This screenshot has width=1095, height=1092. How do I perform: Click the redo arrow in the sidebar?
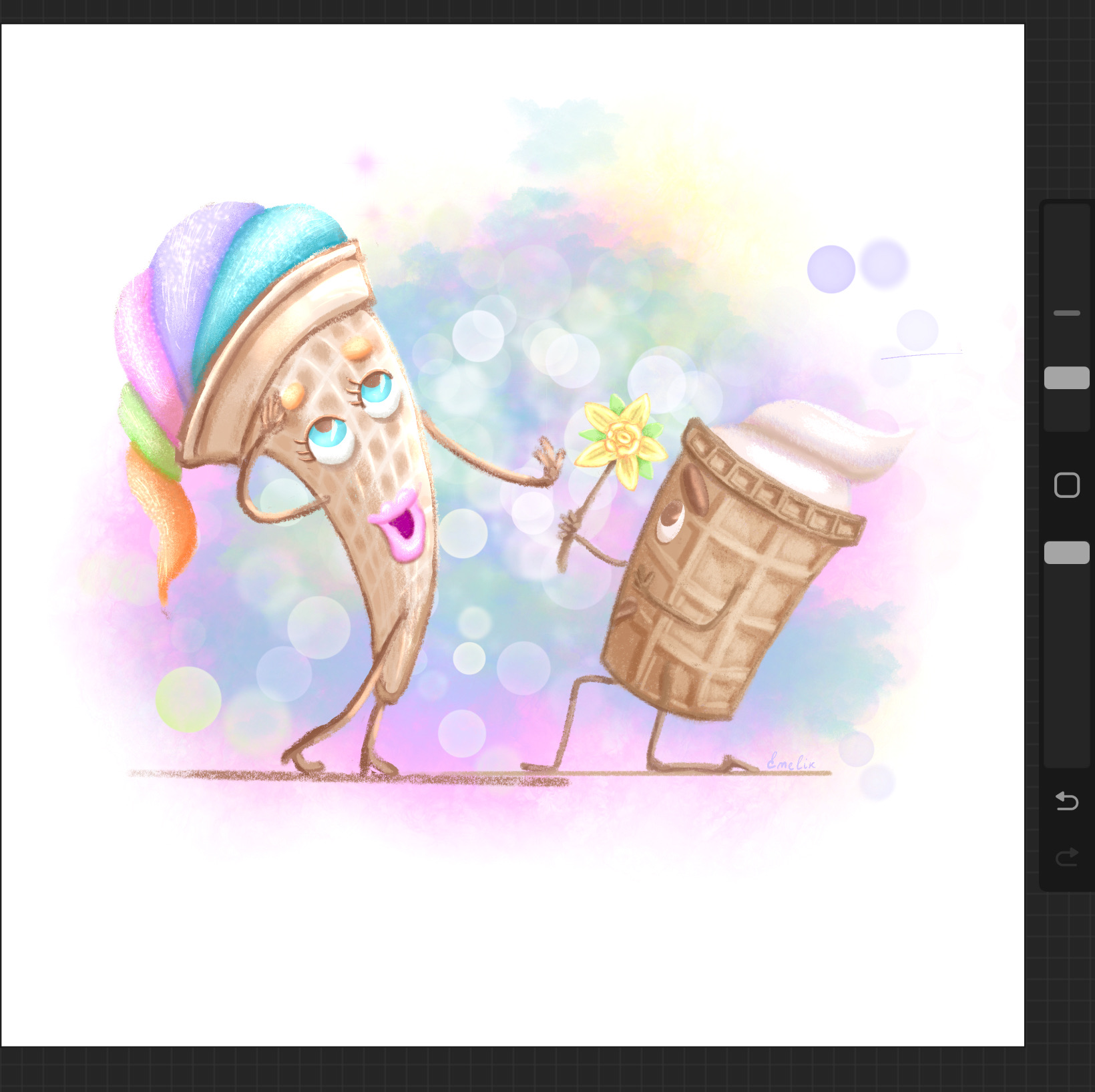1066,856
